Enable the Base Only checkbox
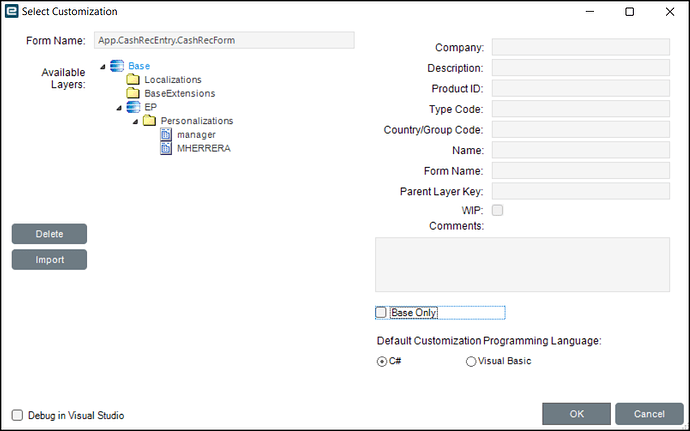This screenshot has width=690, height=431. (381, 313)
